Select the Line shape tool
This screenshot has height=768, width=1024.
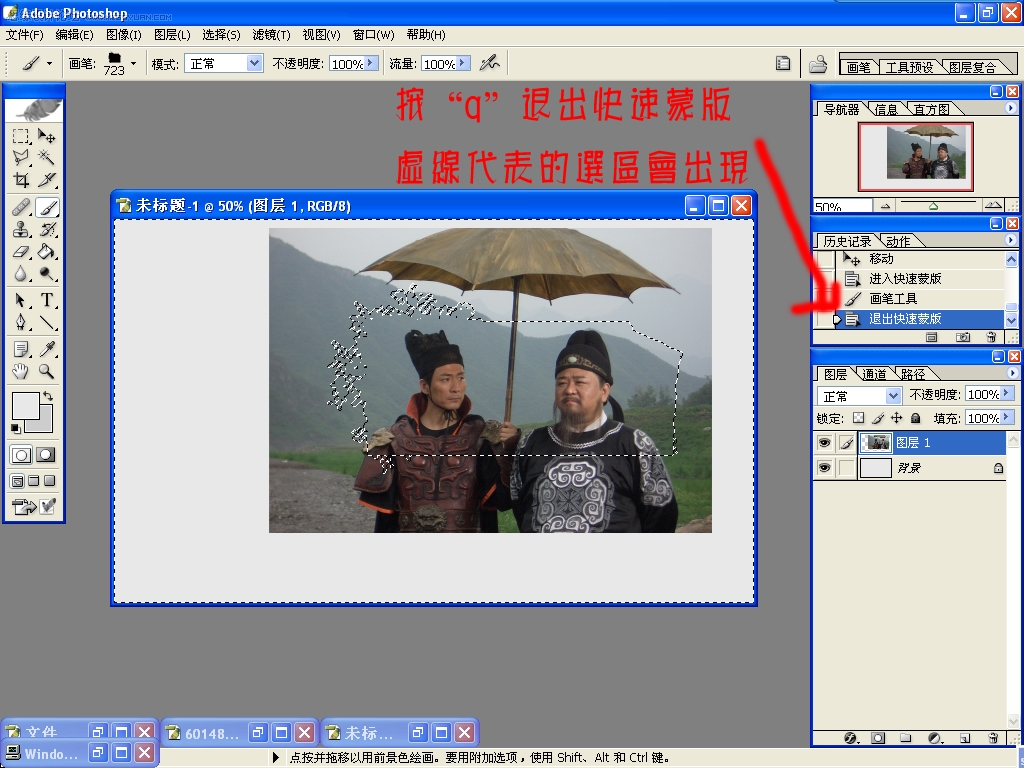coord(46,322)
